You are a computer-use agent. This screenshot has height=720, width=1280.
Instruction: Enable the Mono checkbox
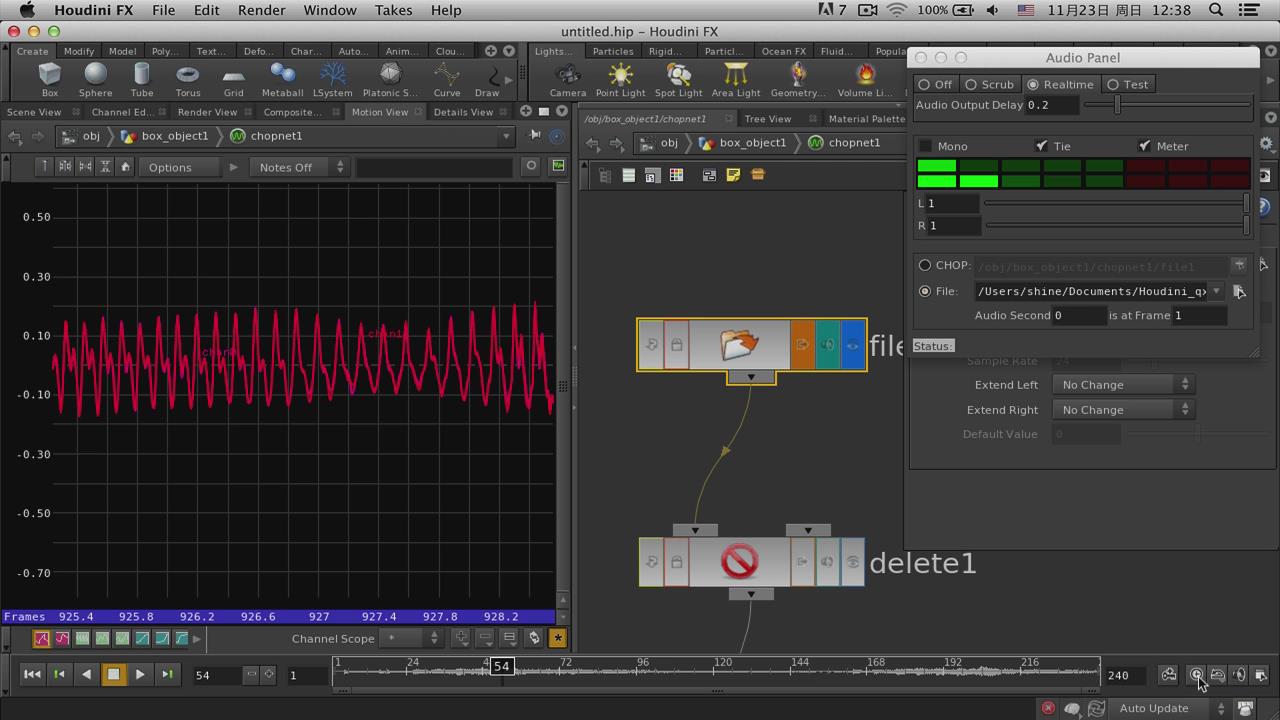925,146
